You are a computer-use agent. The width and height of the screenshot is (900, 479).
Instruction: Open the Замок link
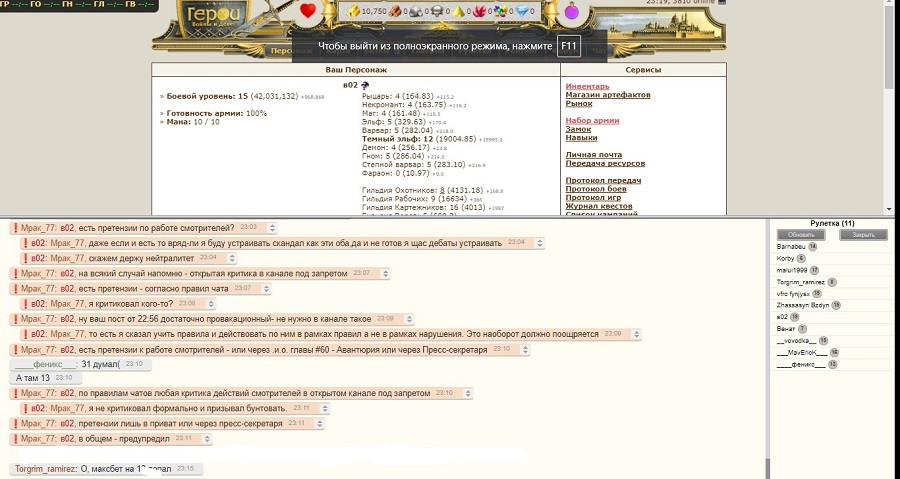[x=578, y=129]
